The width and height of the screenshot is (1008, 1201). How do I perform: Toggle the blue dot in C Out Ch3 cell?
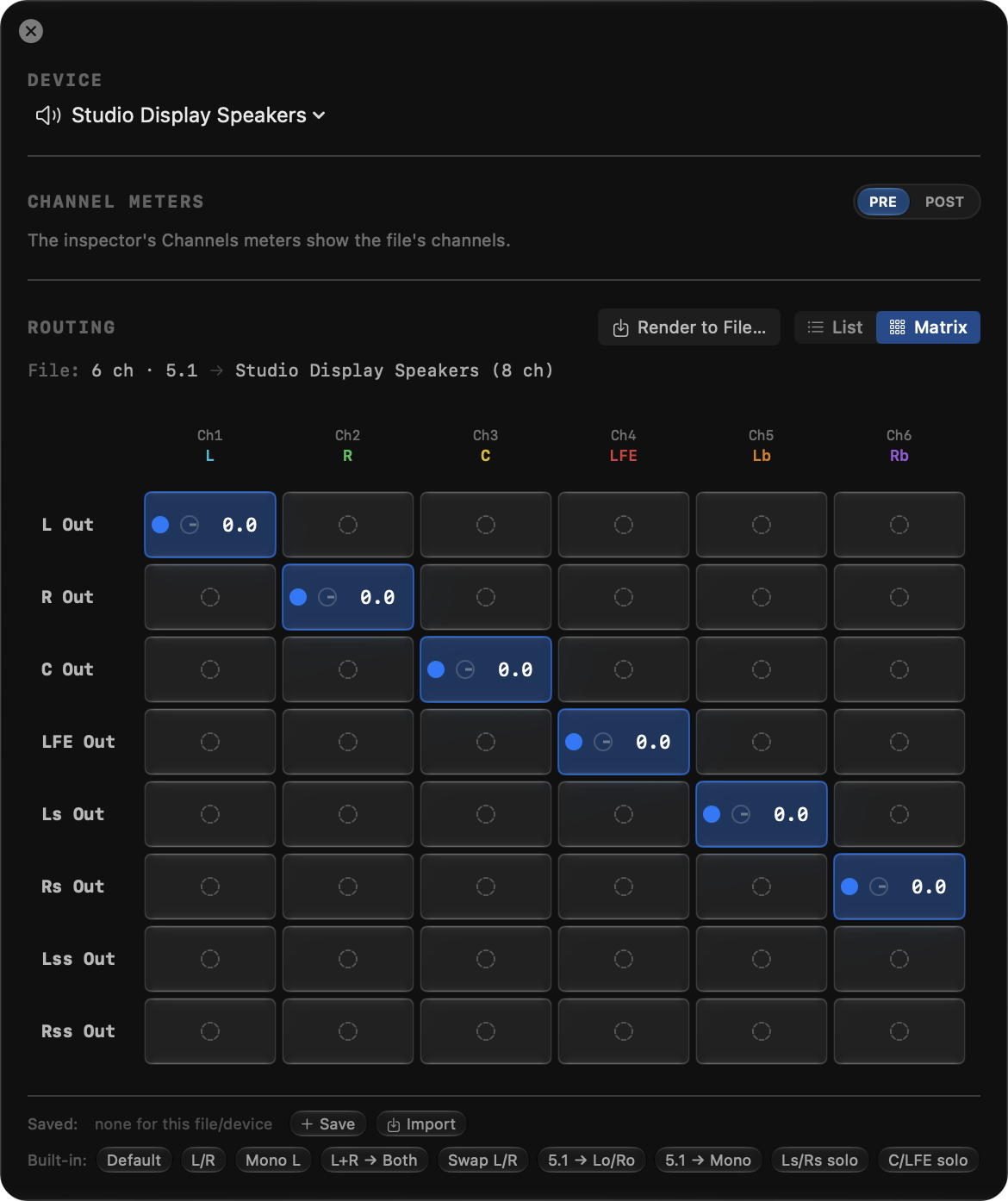(436, 669)
